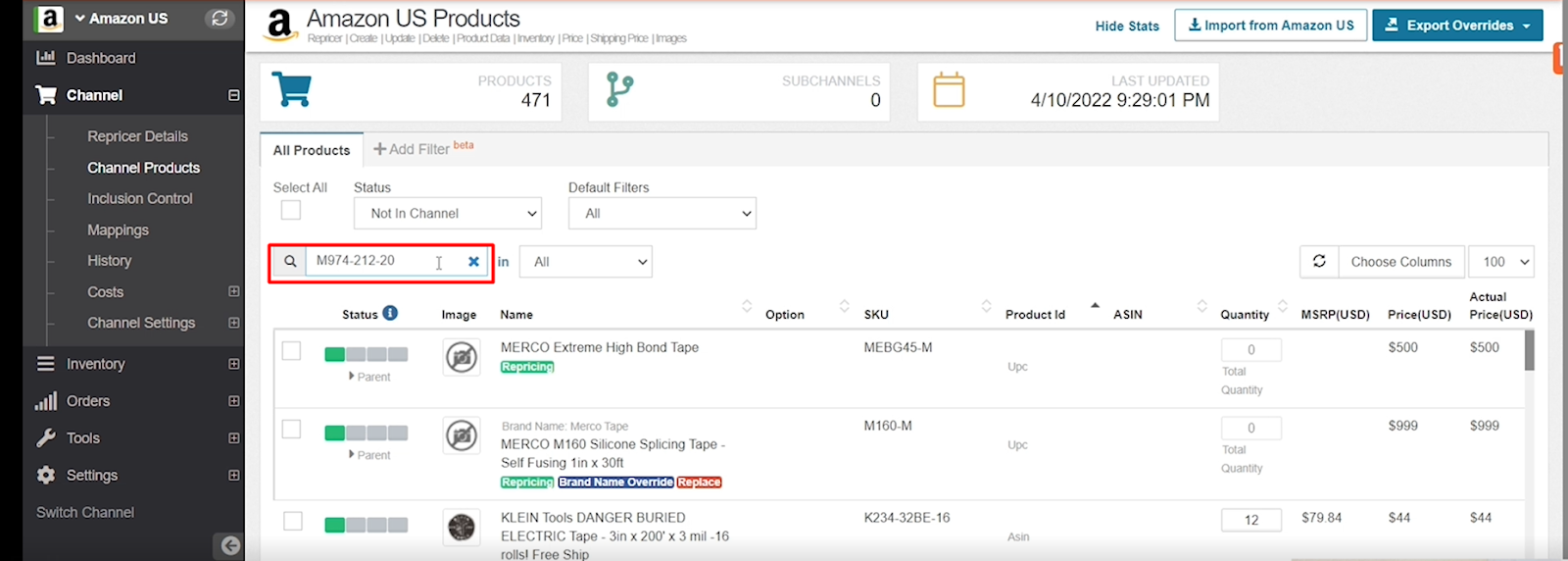
Task: Sort by the SKU column arrows
Action: pyautogui.click(x=987, y=306)
